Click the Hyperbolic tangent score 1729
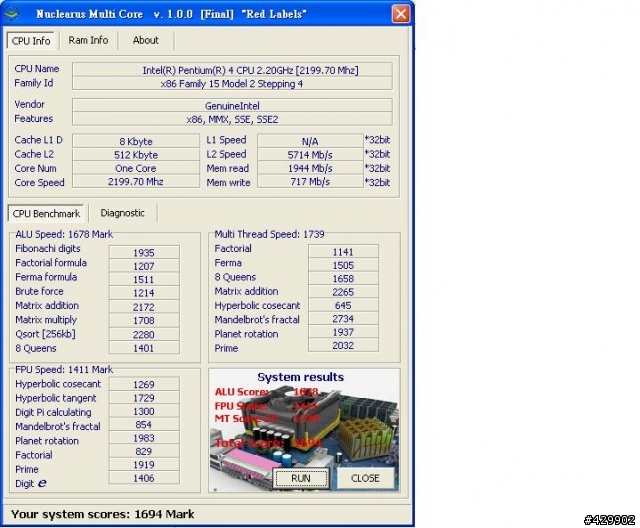640x528 pixels. coord(144,397)
